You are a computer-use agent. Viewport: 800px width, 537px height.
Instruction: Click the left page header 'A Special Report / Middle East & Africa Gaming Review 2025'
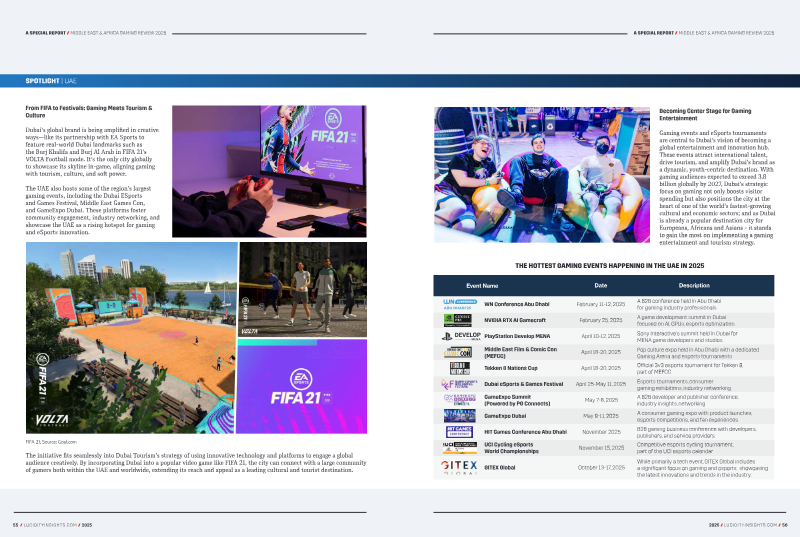[x=96, y=33]
